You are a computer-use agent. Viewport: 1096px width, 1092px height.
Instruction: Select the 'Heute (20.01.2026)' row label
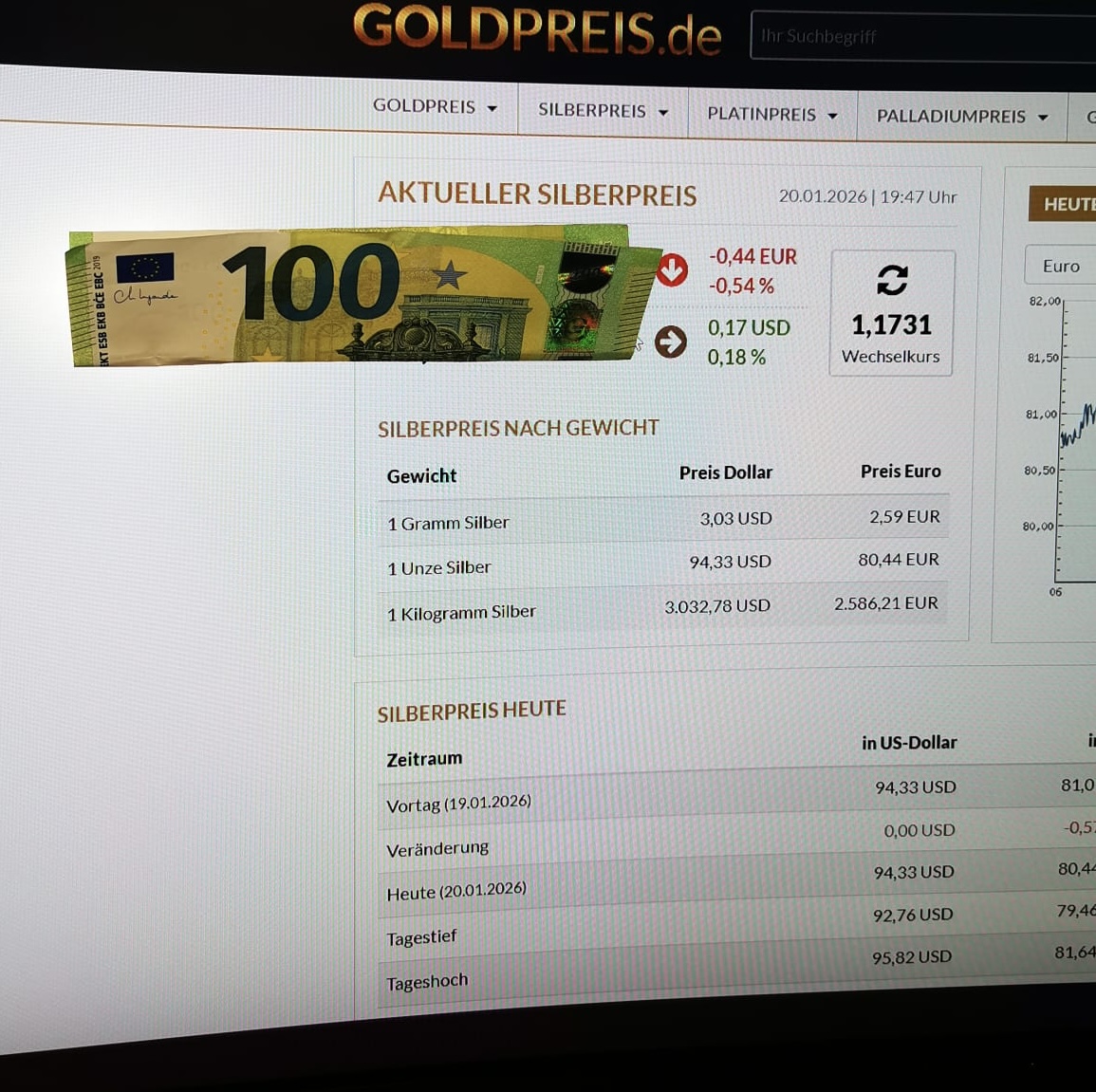click(456, 892)
